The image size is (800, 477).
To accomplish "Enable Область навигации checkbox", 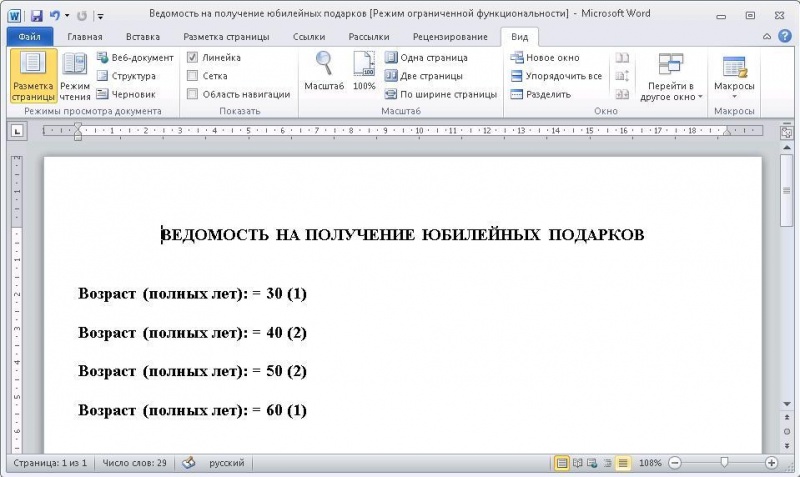I will coord(192,94).
